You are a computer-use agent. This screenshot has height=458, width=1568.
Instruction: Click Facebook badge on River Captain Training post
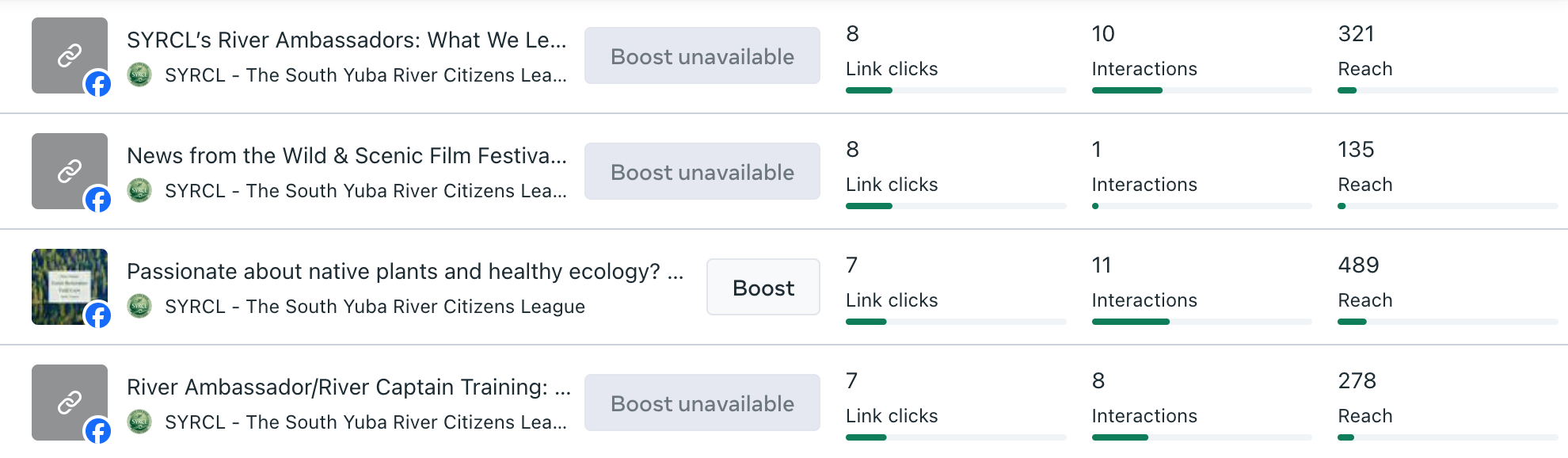98,431
